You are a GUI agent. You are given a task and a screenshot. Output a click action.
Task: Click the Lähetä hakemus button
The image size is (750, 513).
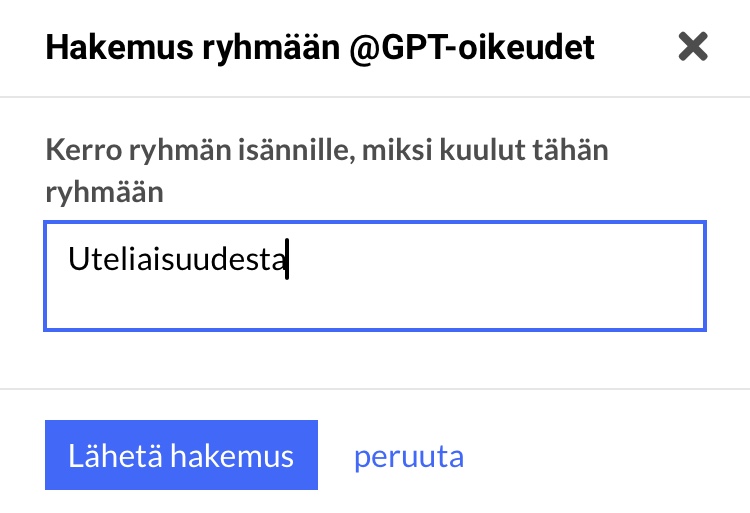pyautogui.click(x=181, y=456)
